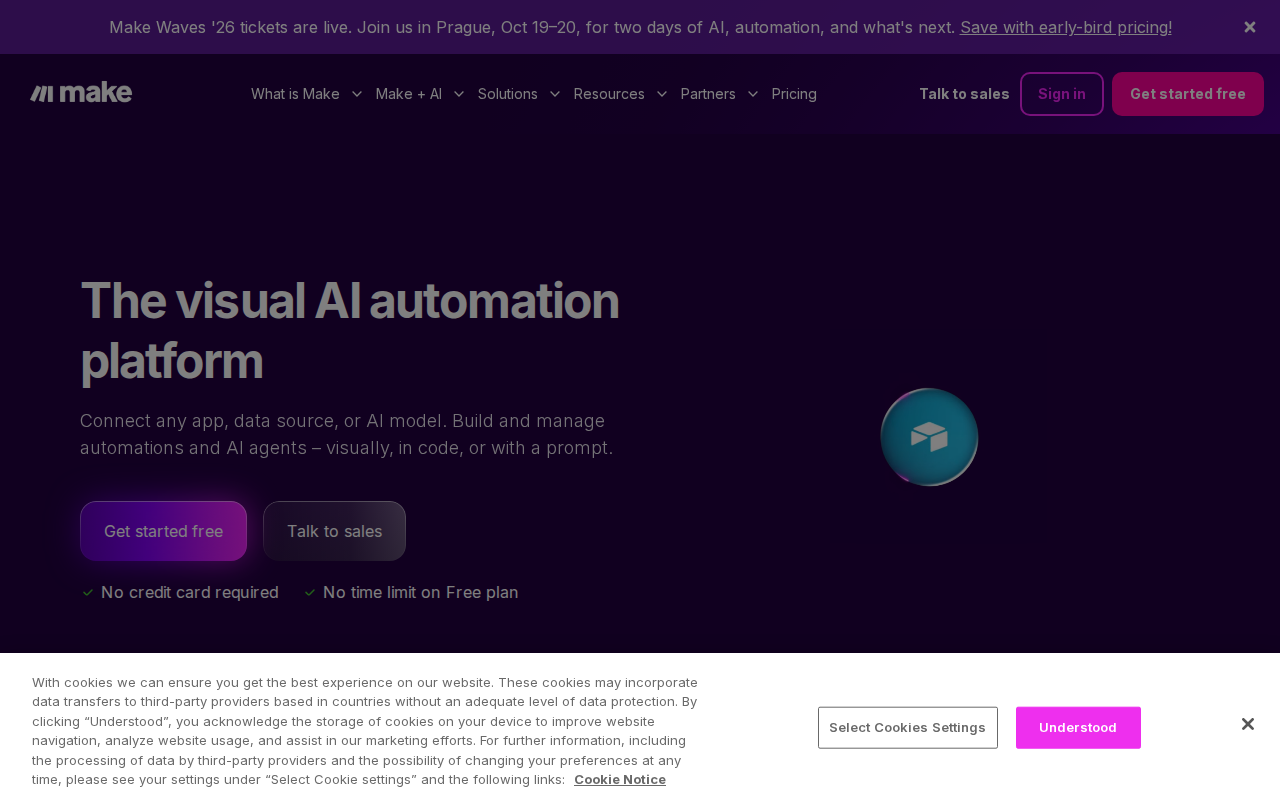Image resolution: width=1280 pixels, height=800 pixels.
Task: Open the Resources menu
Action: pos(609,94)
